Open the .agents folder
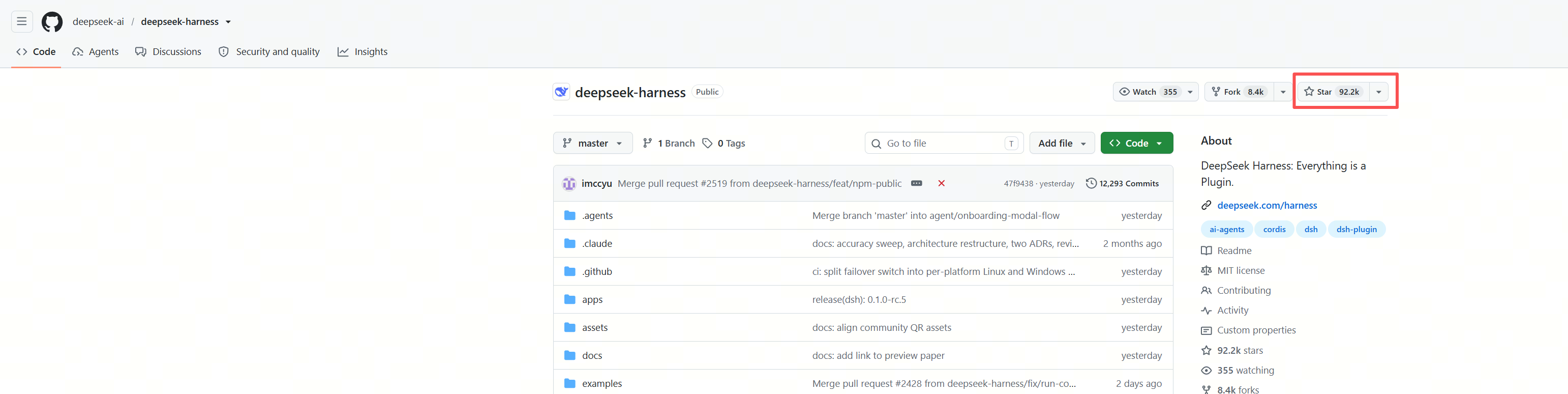1568x394 pixels. [597, 215]
